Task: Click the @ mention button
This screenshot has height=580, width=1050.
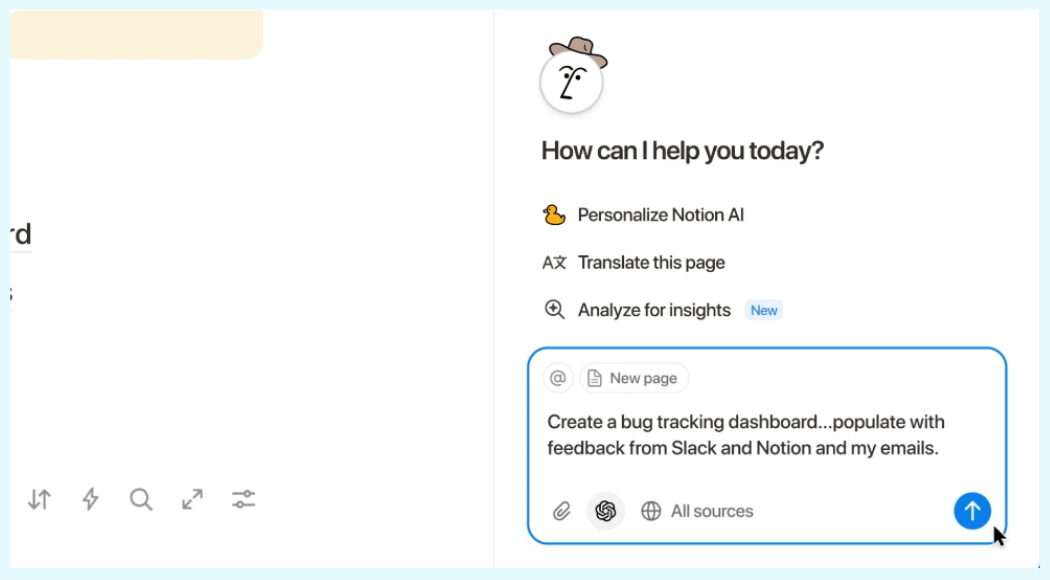Action: (558, 378)
